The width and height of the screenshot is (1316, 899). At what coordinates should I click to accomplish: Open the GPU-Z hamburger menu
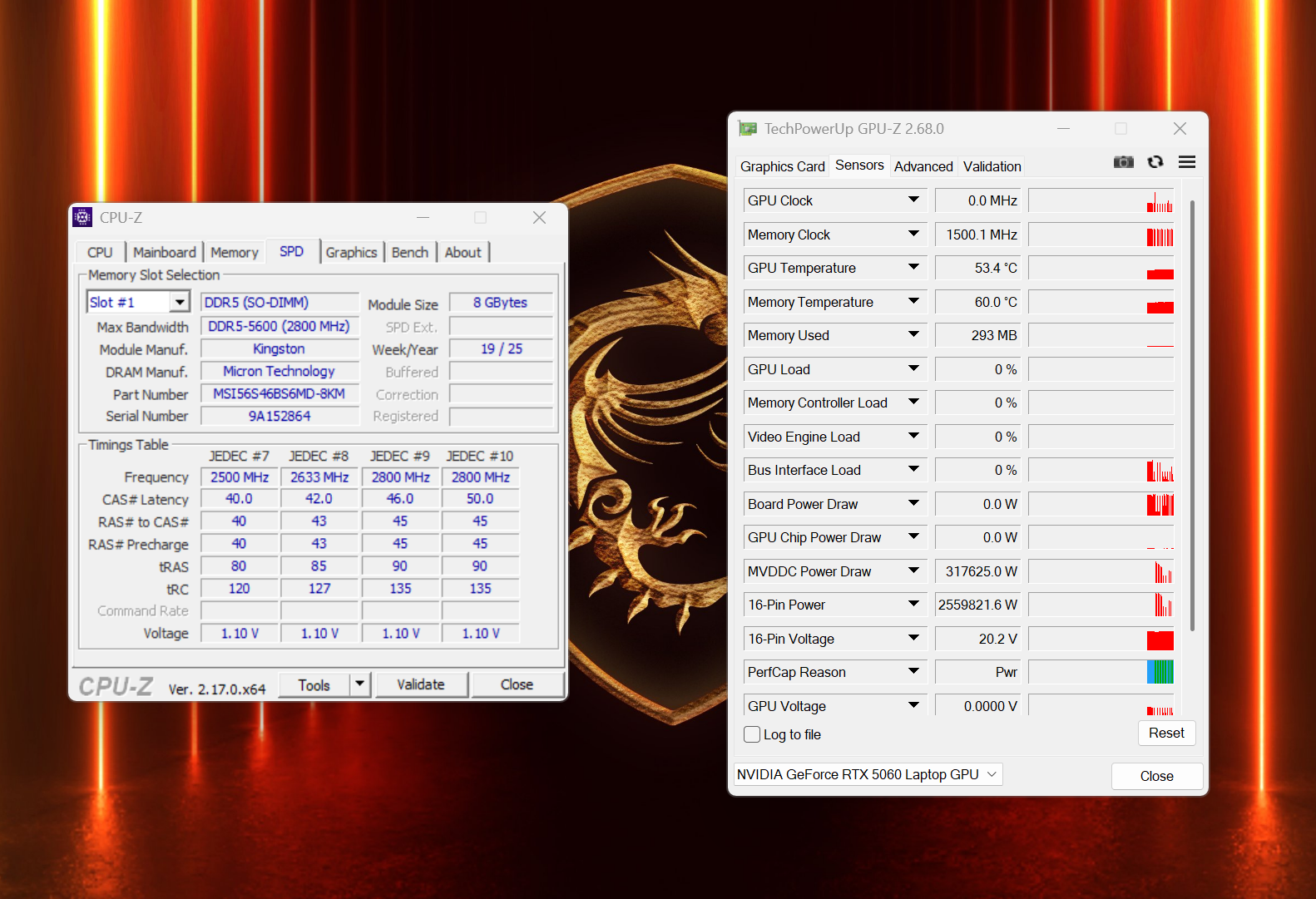click(x=1187, y=162)
